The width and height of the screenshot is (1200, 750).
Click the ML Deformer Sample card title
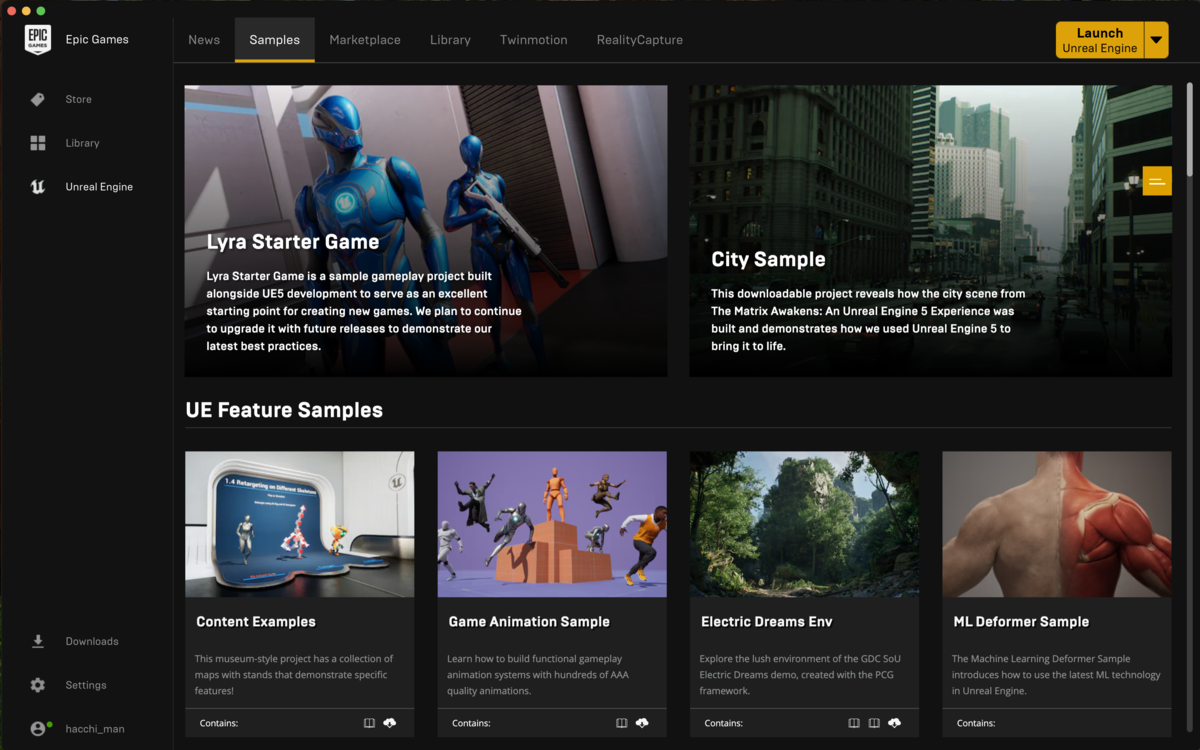1021,622
